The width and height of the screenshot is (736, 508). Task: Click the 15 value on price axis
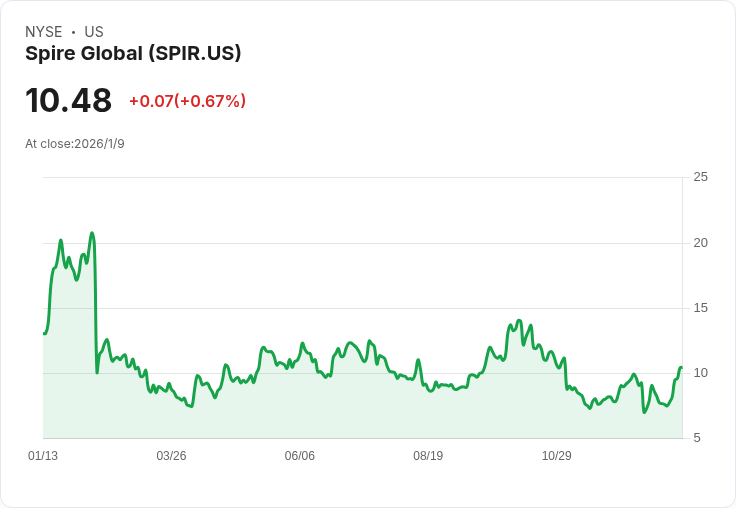pos(701,307)
